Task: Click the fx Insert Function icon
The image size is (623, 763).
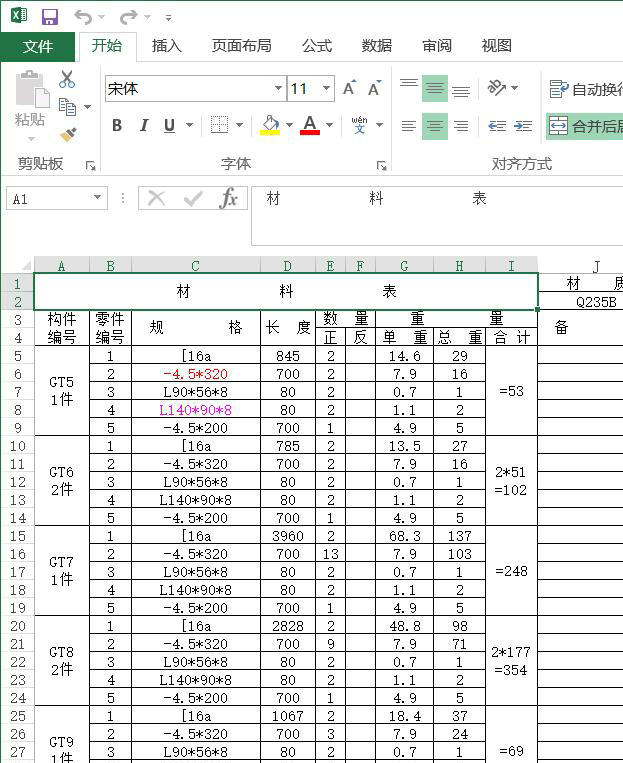Action: click(228, 199)
